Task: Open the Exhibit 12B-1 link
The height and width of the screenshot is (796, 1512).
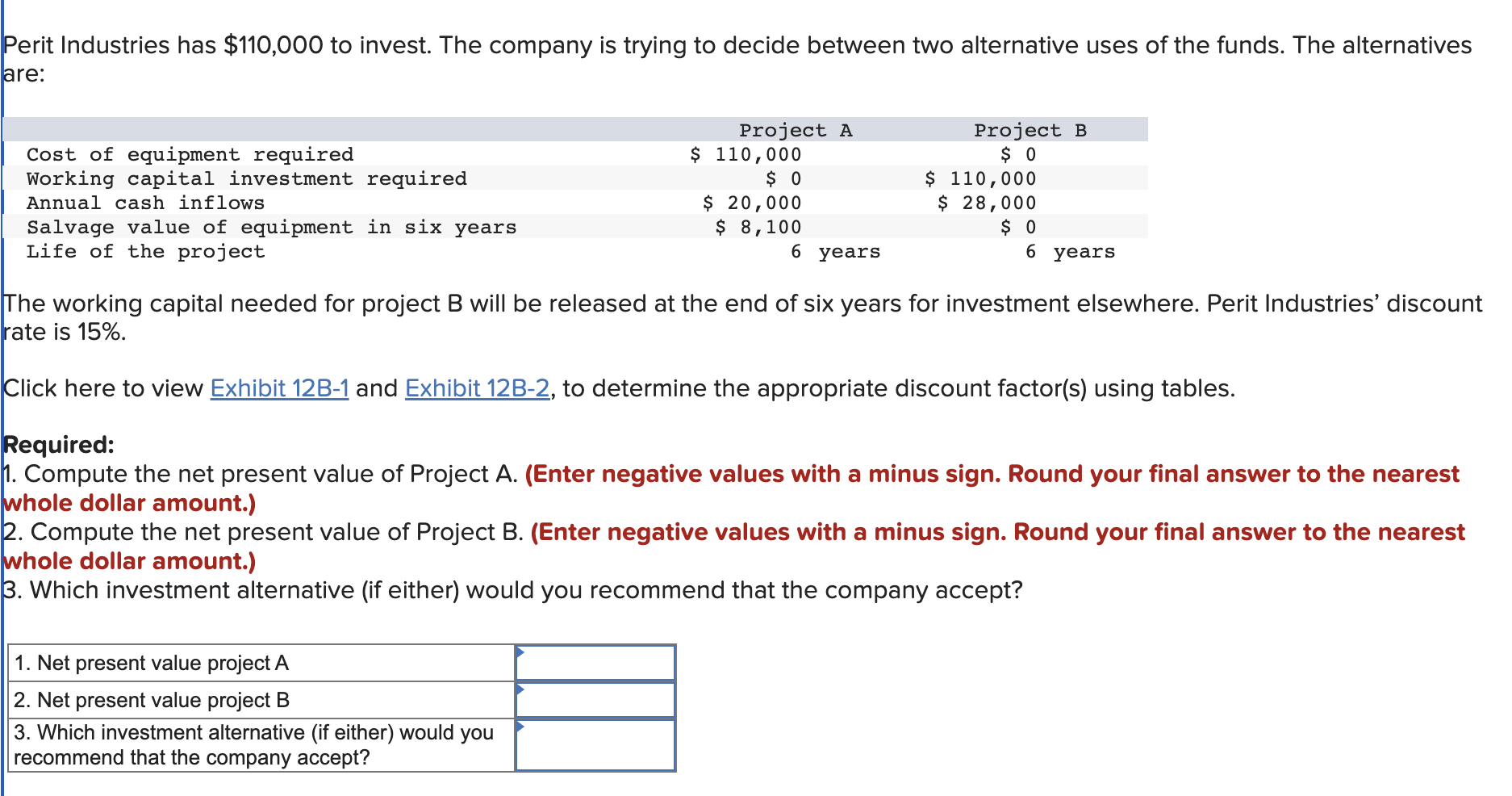Action: click(279, 388)
